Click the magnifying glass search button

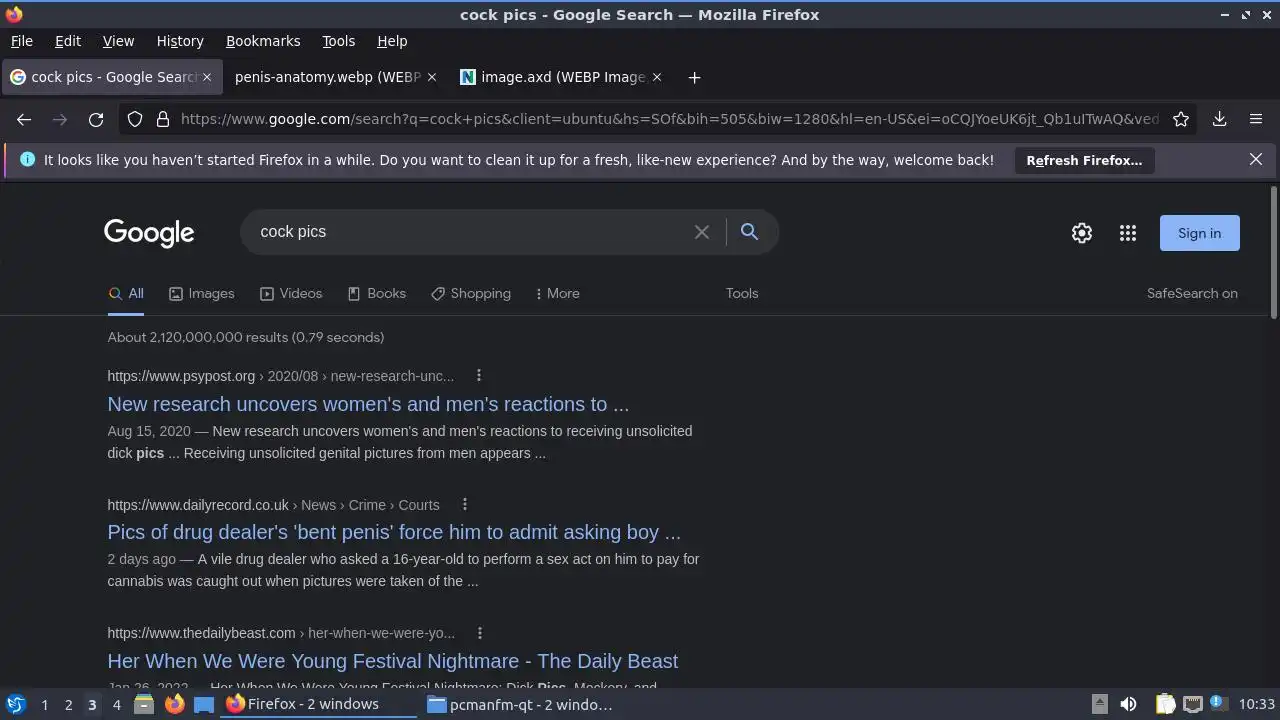[x=749, y=232]
